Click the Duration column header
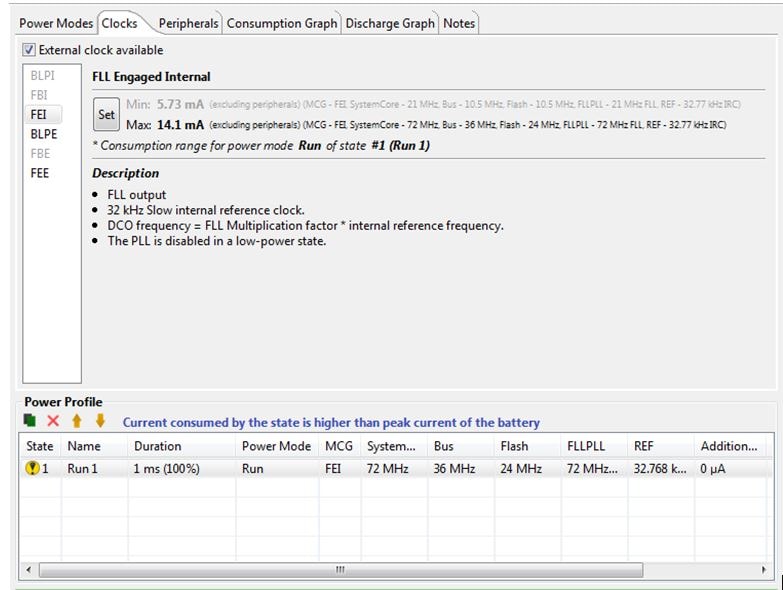 [158, 446]
